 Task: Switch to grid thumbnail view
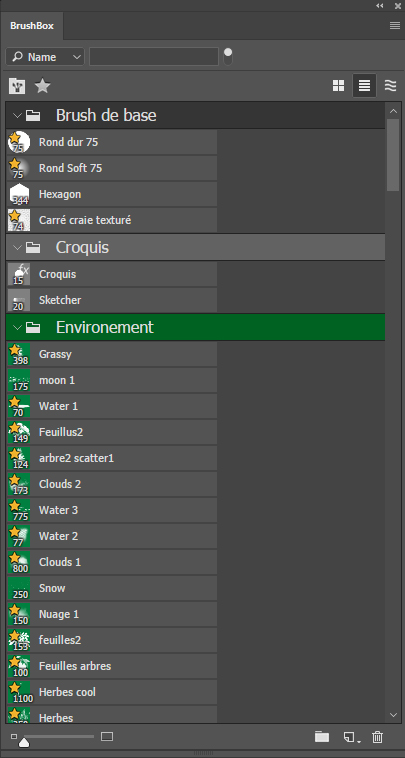click(x=338, y=86)
